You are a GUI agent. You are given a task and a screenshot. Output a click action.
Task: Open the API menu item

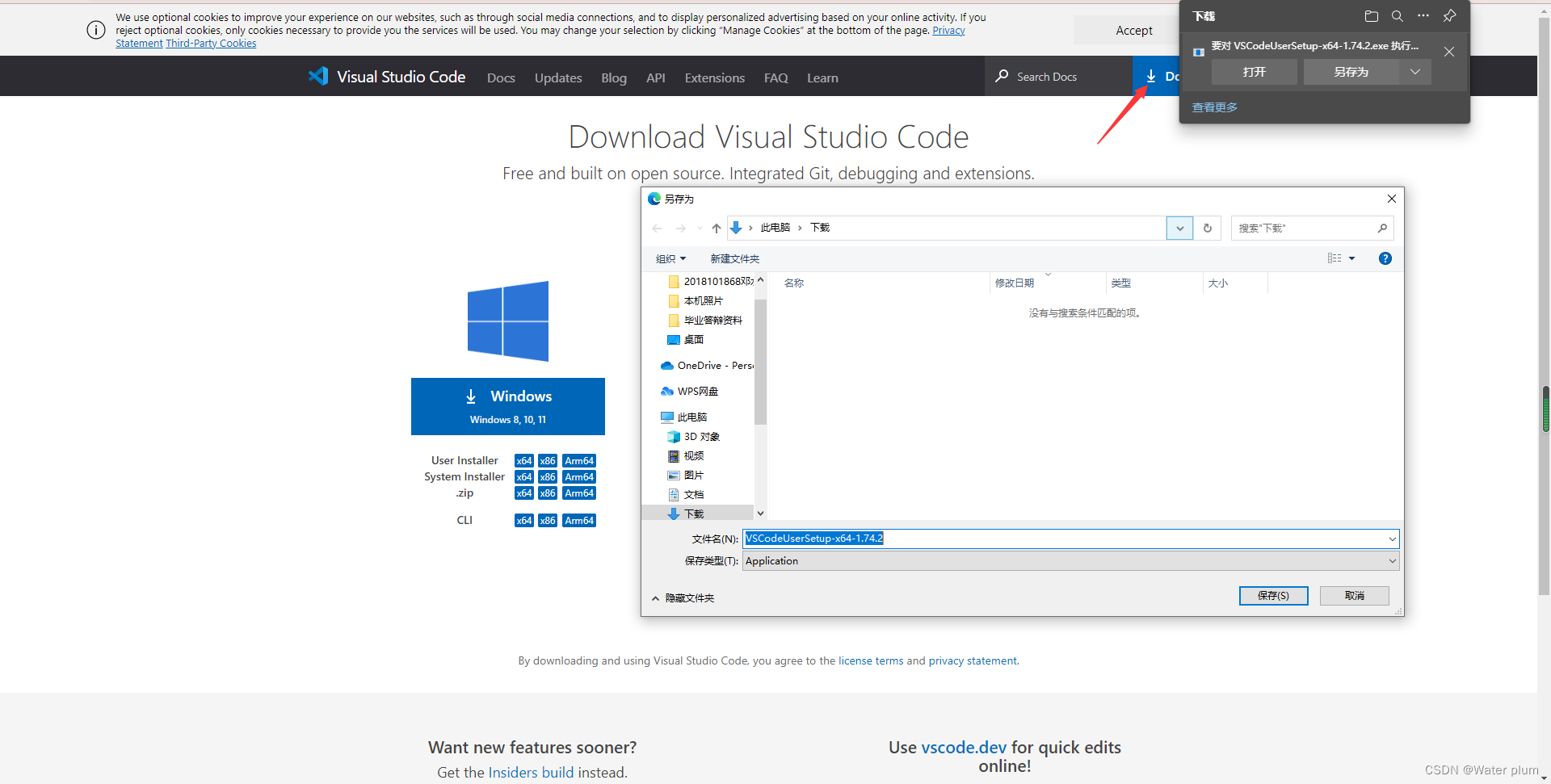click(x=656, y=78)
